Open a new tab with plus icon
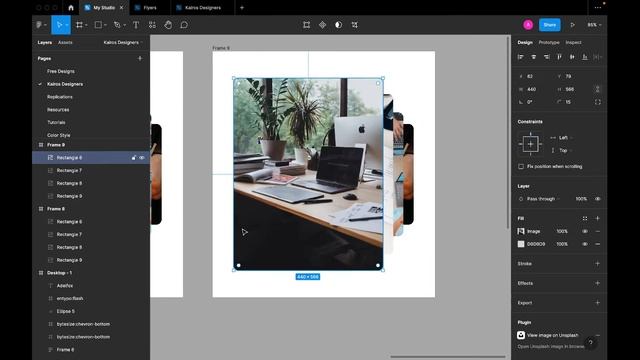 pyautogui.click(x=242, y=7)
